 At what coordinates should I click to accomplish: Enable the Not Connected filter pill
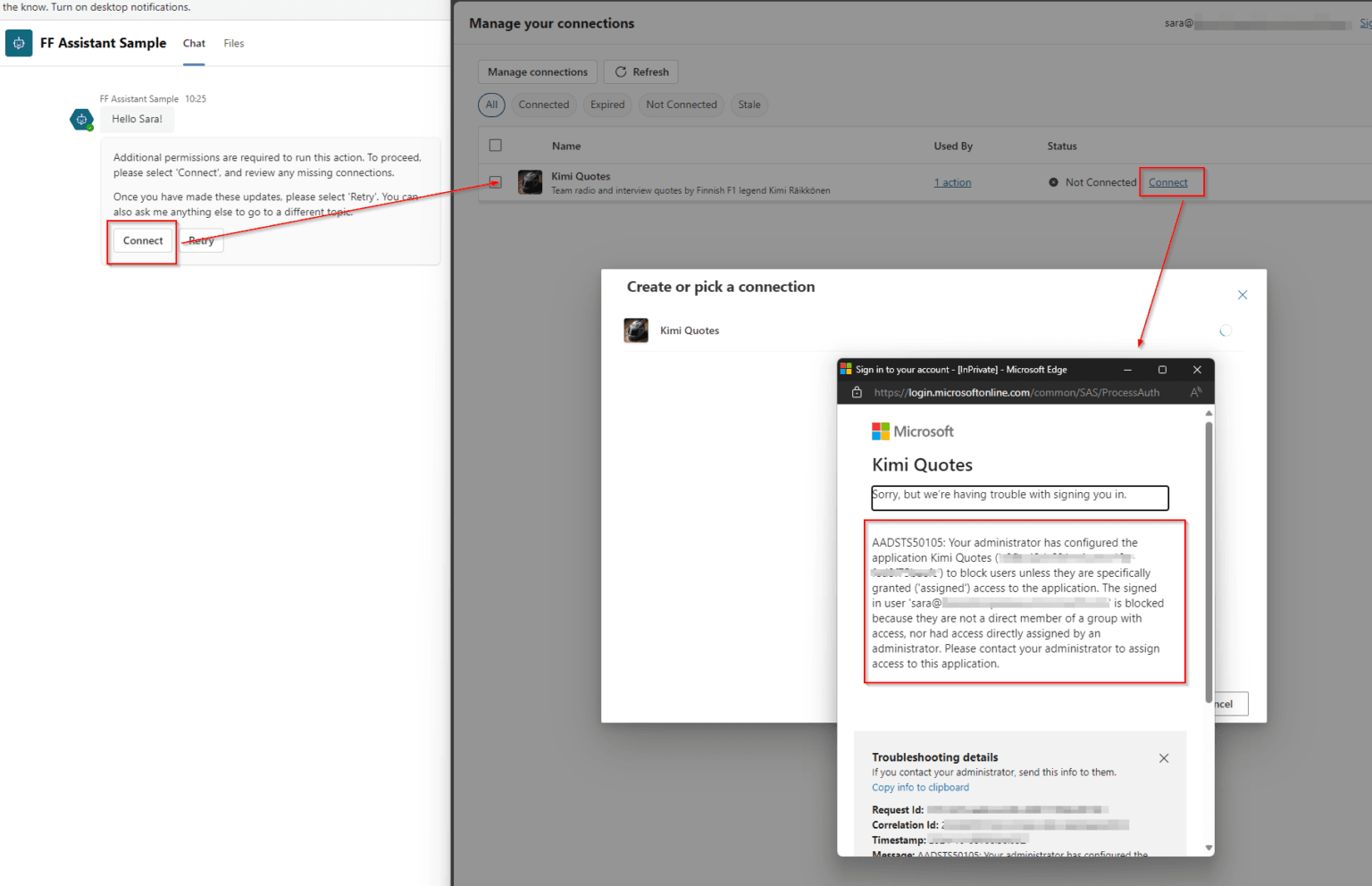pyautogui.click(x=681, y=104)
